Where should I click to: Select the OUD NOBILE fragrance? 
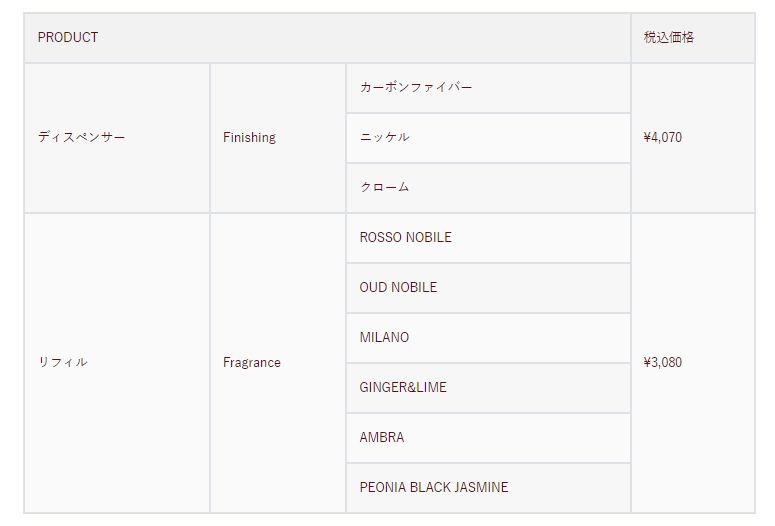[398, 288]
